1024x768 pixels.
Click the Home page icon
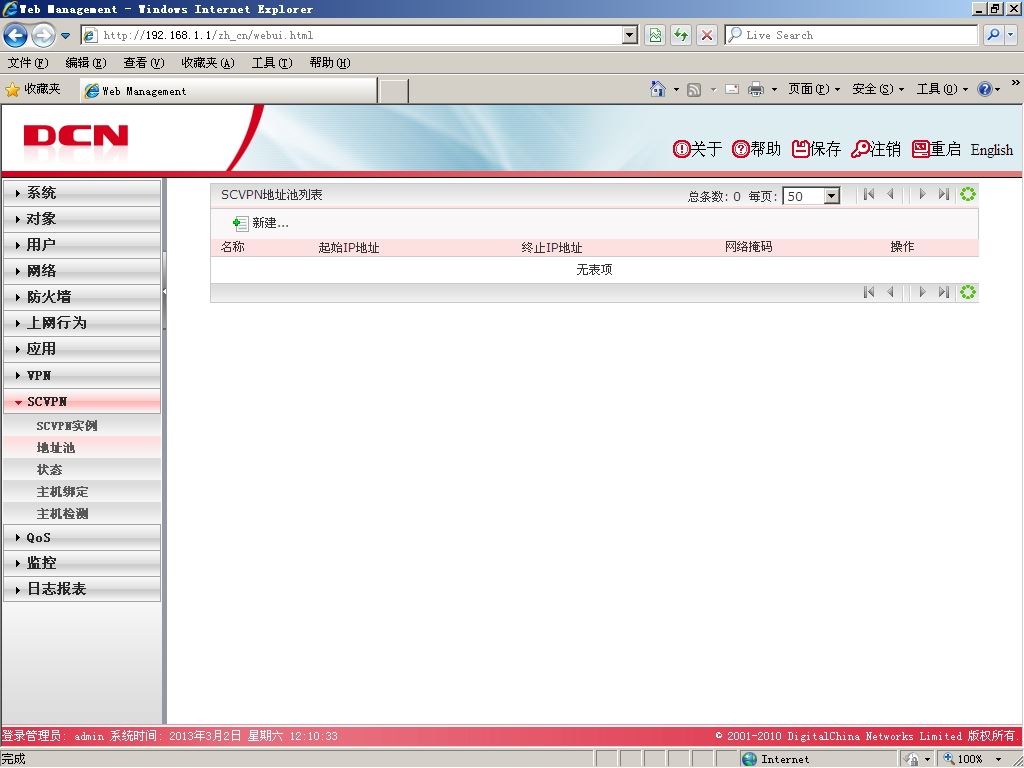[658, 89]
